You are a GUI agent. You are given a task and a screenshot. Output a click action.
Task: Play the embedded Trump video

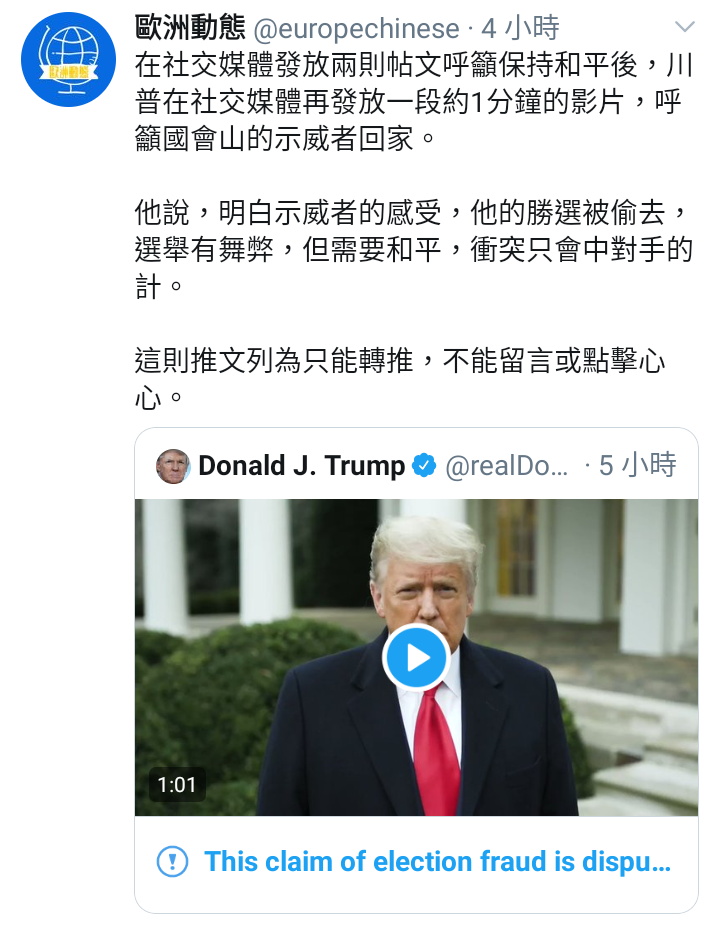416,657
